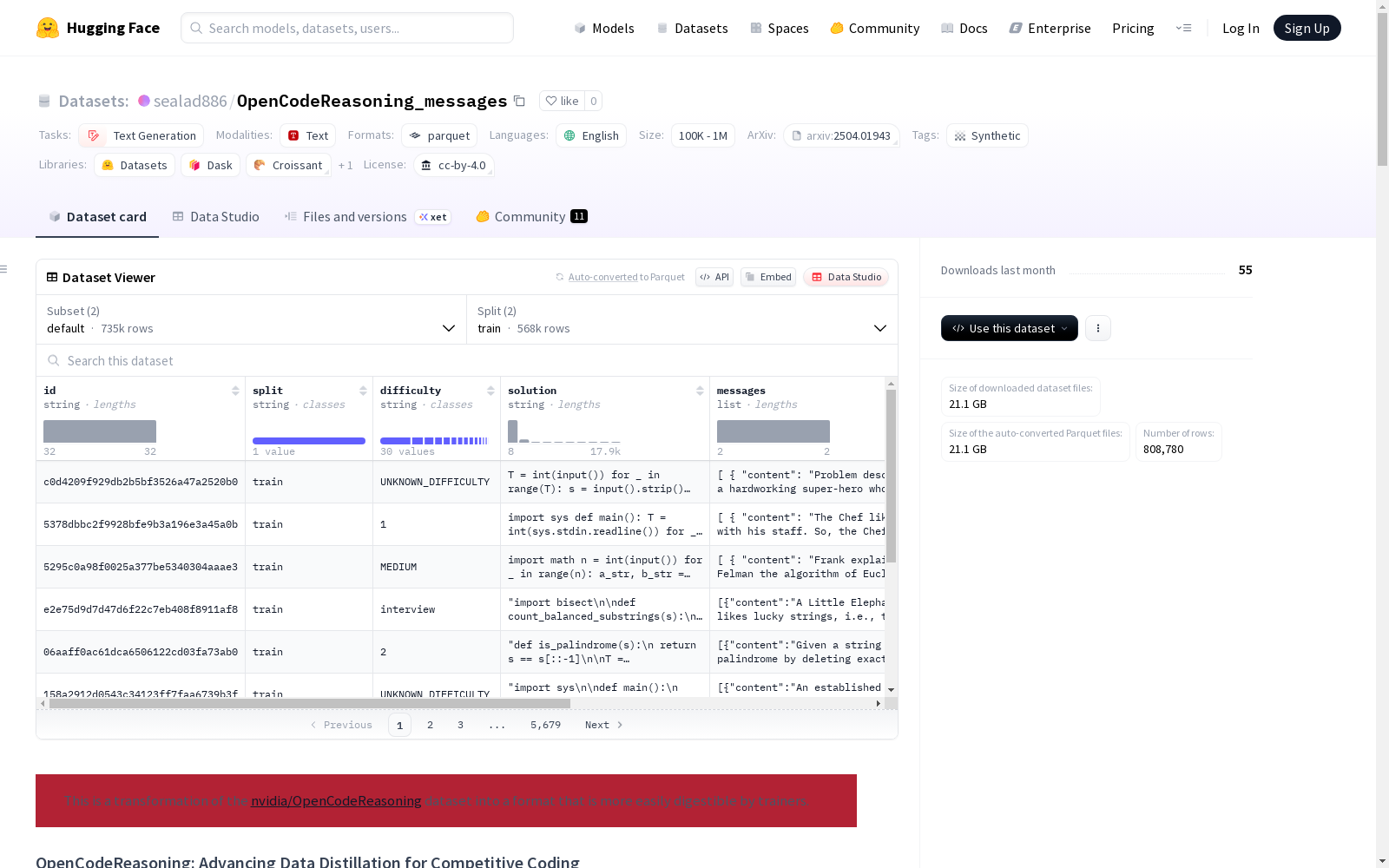This screenshot has width=1389, height=868.
Task: Open the Embed button
Action: click(768, 277)
